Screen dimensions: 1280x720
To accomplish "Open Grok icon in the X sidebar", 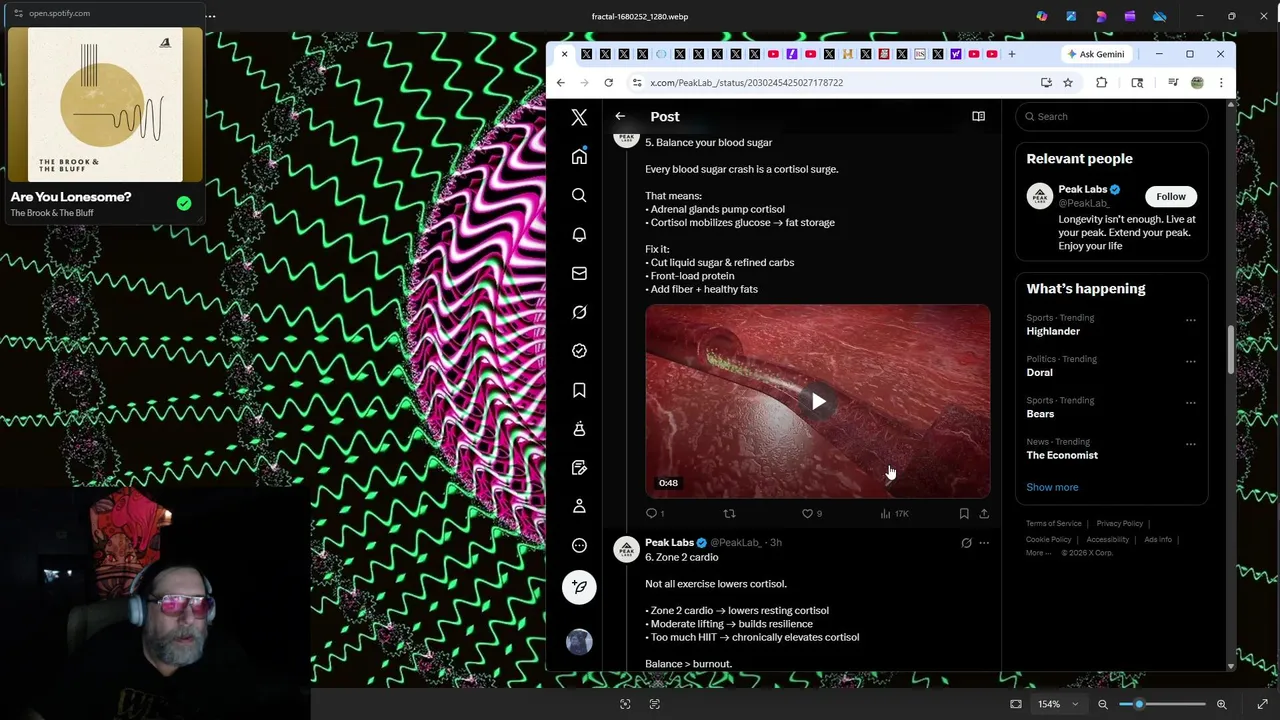I will [579, 312].
